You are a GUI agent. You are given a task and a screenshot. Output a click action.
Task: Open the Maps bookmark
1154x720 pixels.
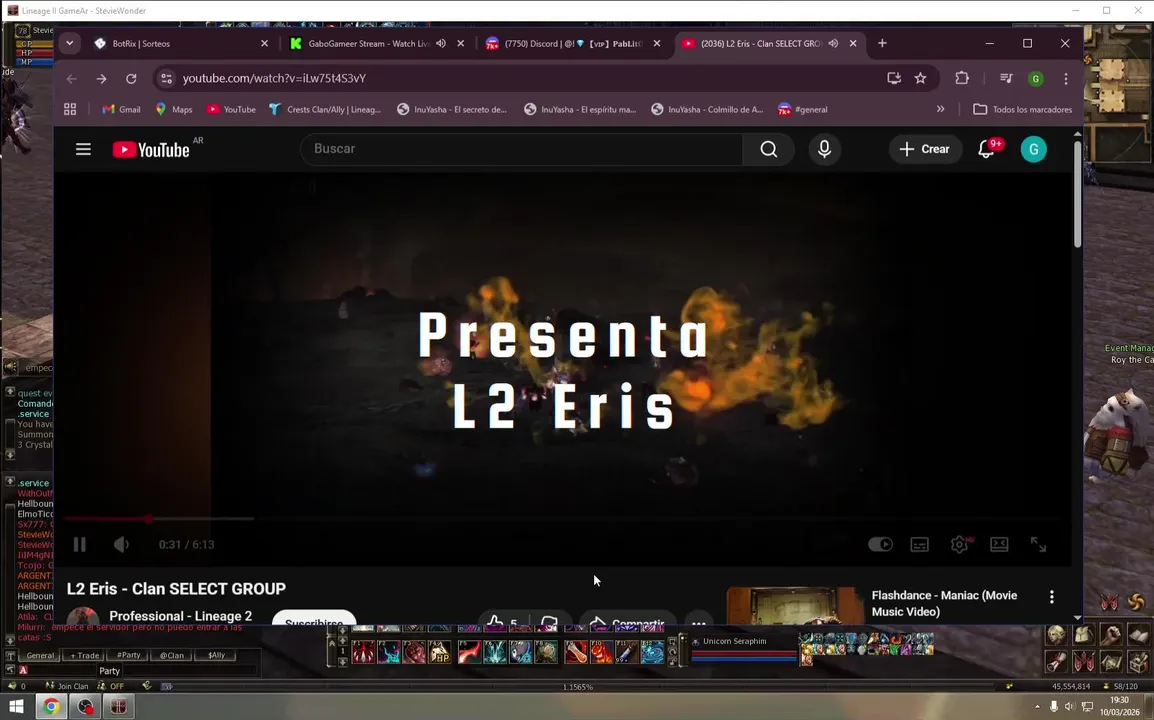(x=174, y=109)
